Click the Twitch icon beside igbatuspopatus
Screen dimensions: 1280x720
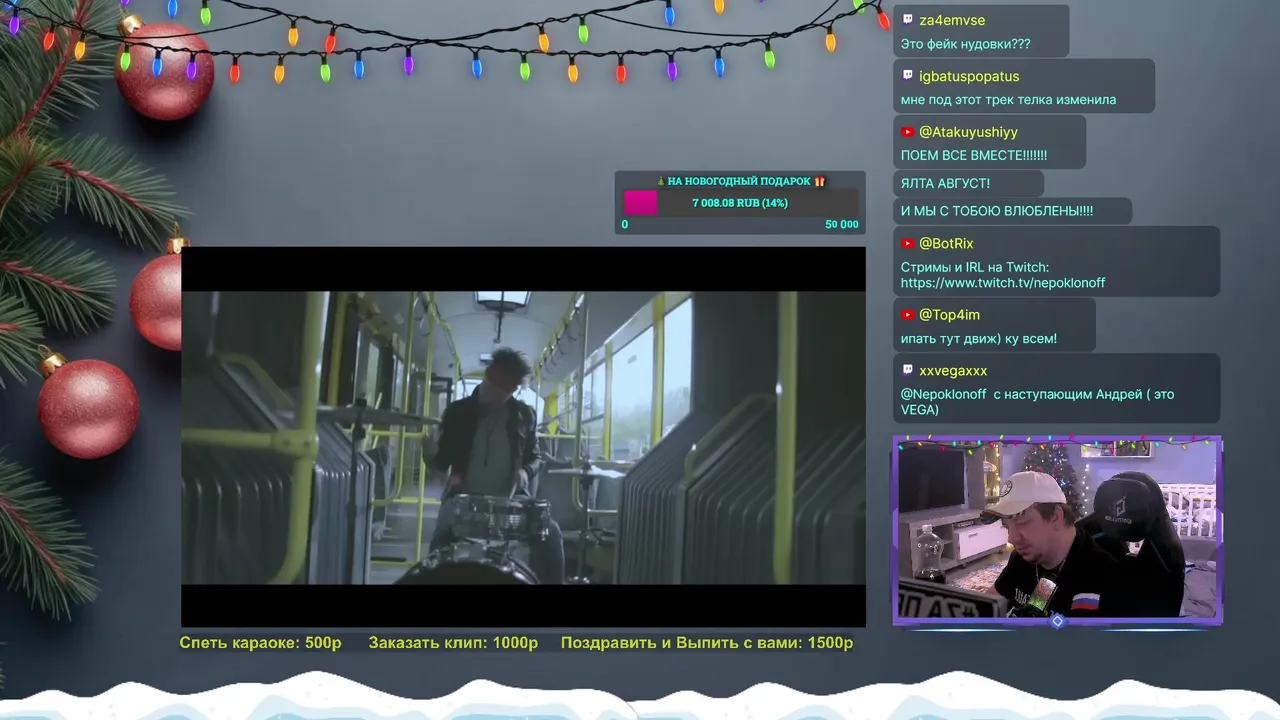pyautogui.click(x=907, y=76)
